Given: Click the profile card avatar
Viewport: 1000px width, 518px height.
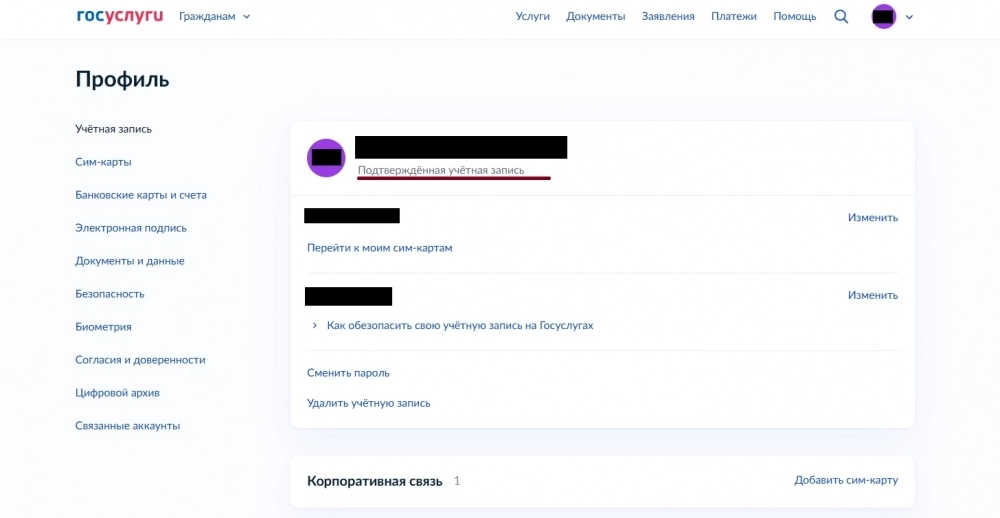Looking at the screenshot, I should [326, 158].
